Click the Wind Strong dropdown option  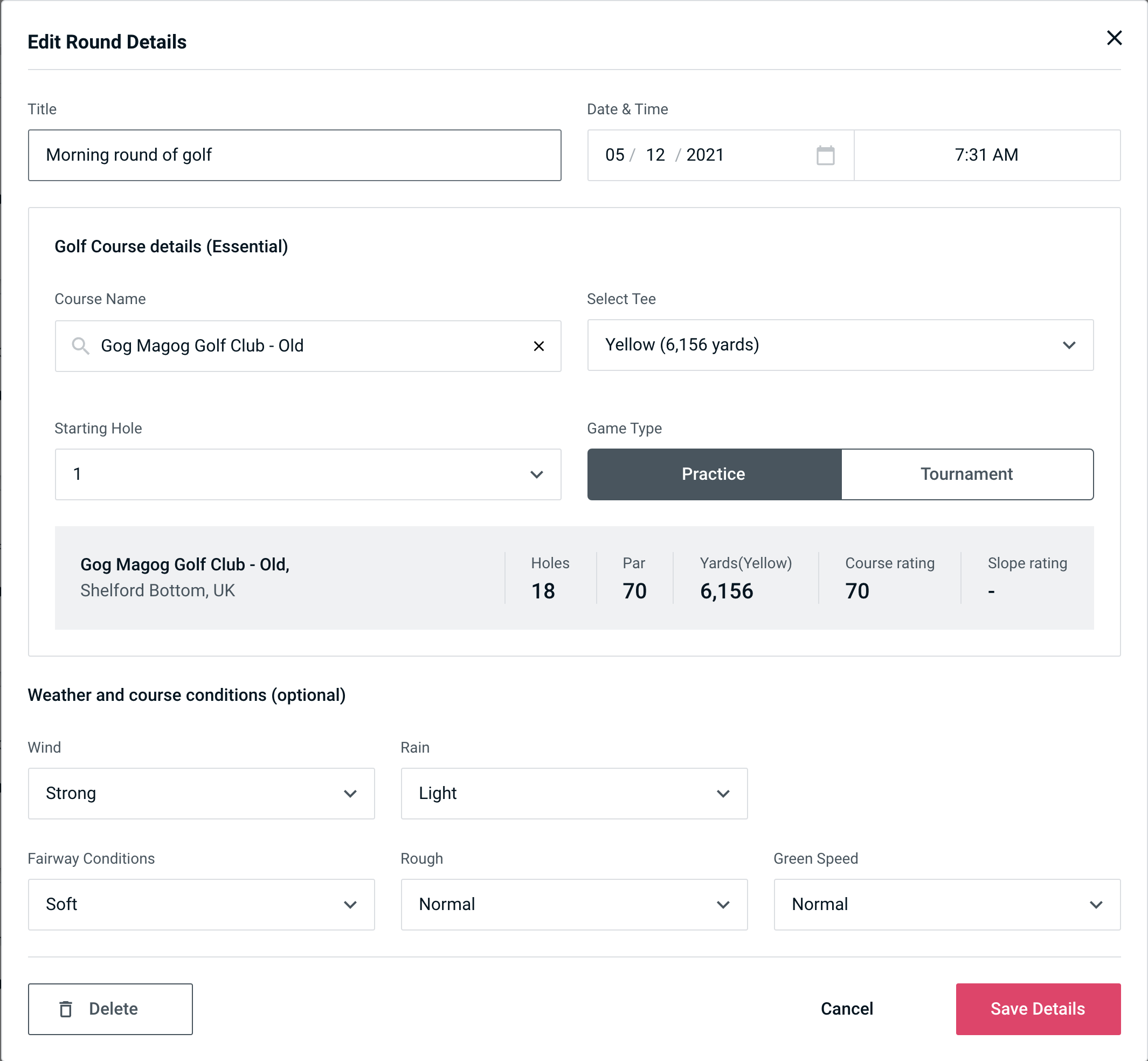201,793
